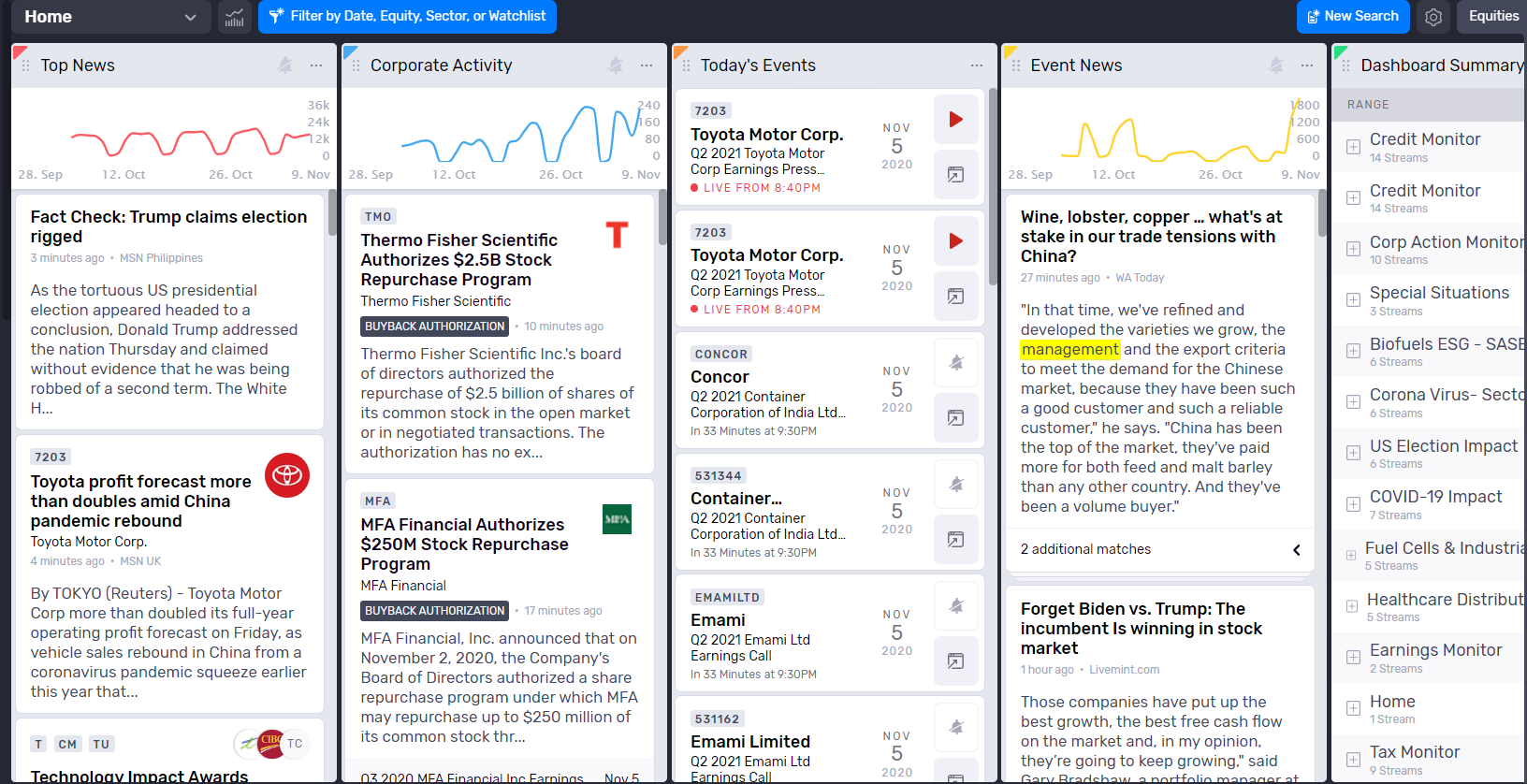Expand Fuel Cells & Industrials row
The height and width of the screenshot is (784, 1527).
1351,555
